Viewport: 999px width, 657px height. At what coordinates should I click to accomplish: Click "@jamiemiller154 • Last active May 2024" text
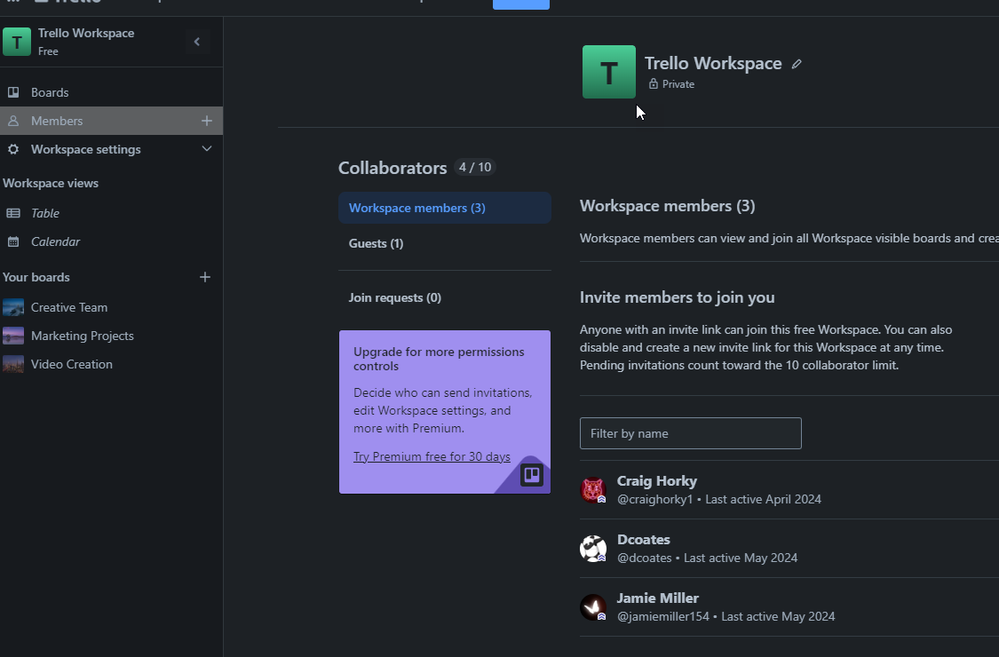pos(726,617)
